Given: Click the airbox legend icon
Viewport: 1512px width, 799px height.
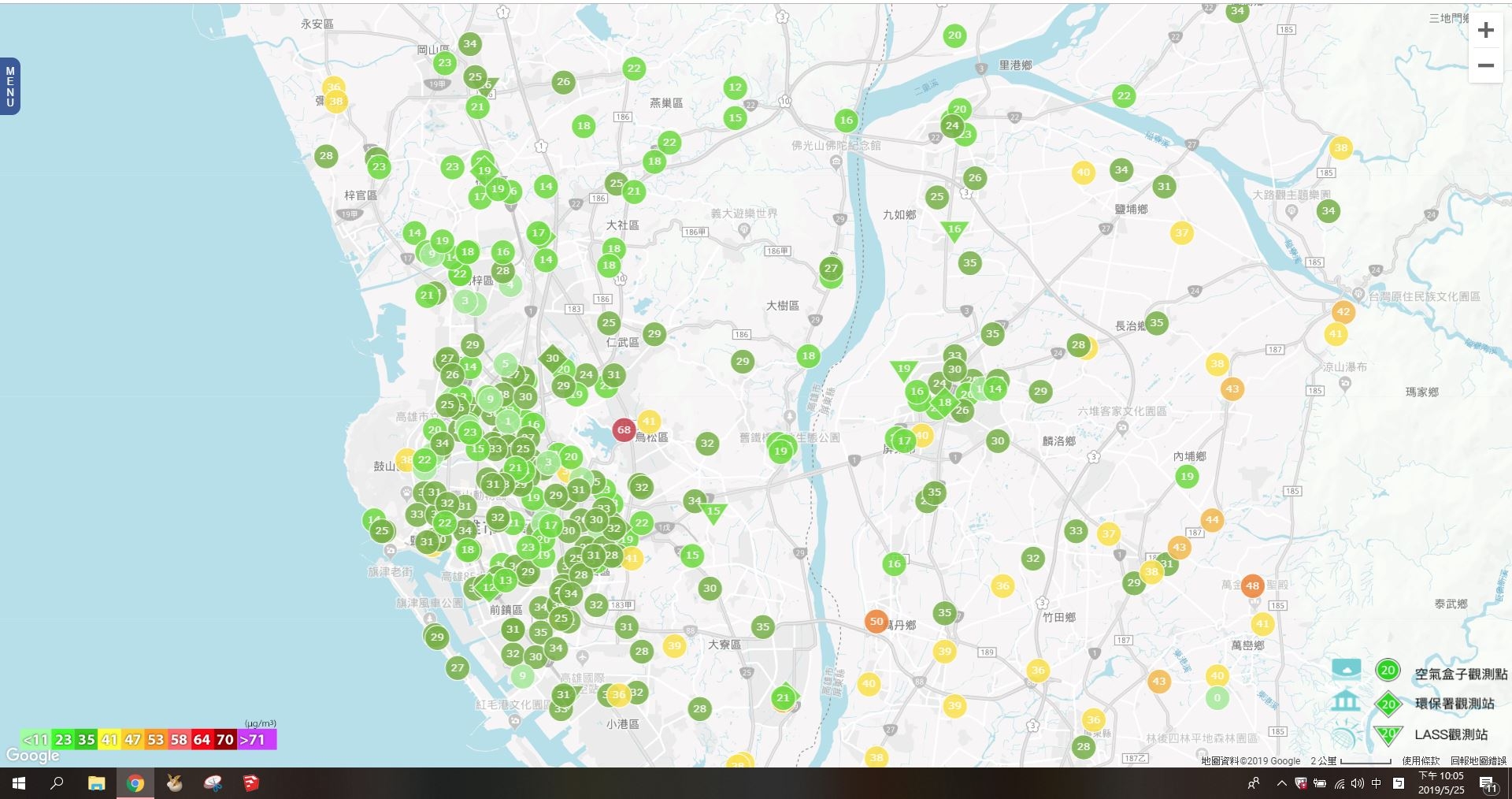Looking at the screenshot, I should [x=1347, y=670].
